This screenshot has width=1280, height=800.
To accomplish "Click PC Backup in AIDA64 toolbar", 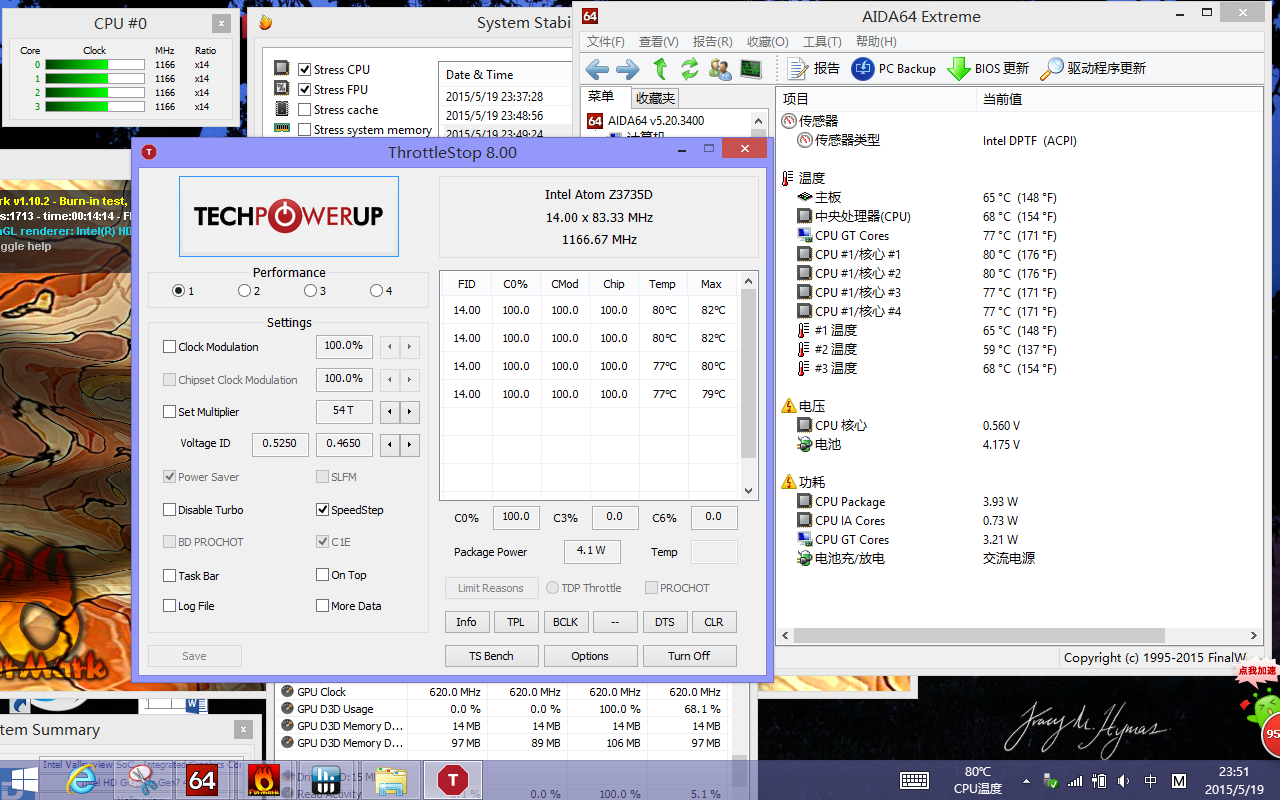I will (x=893, y=69).
